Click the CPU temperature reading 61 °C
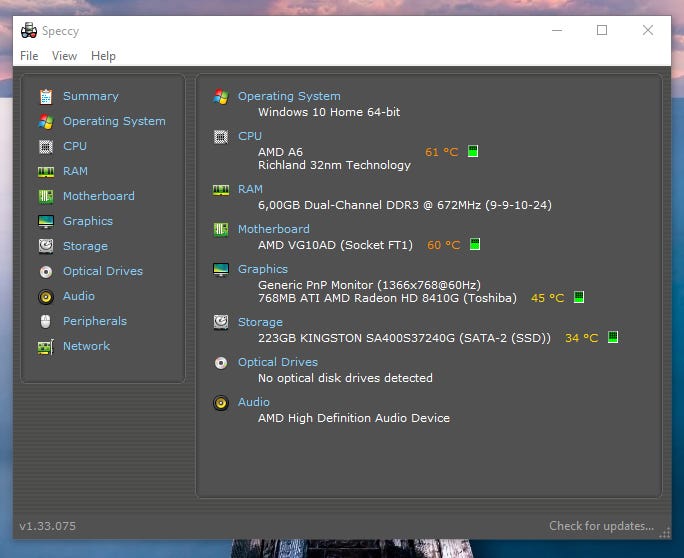This screenshot has width=684, height=558. click(442, 152)
